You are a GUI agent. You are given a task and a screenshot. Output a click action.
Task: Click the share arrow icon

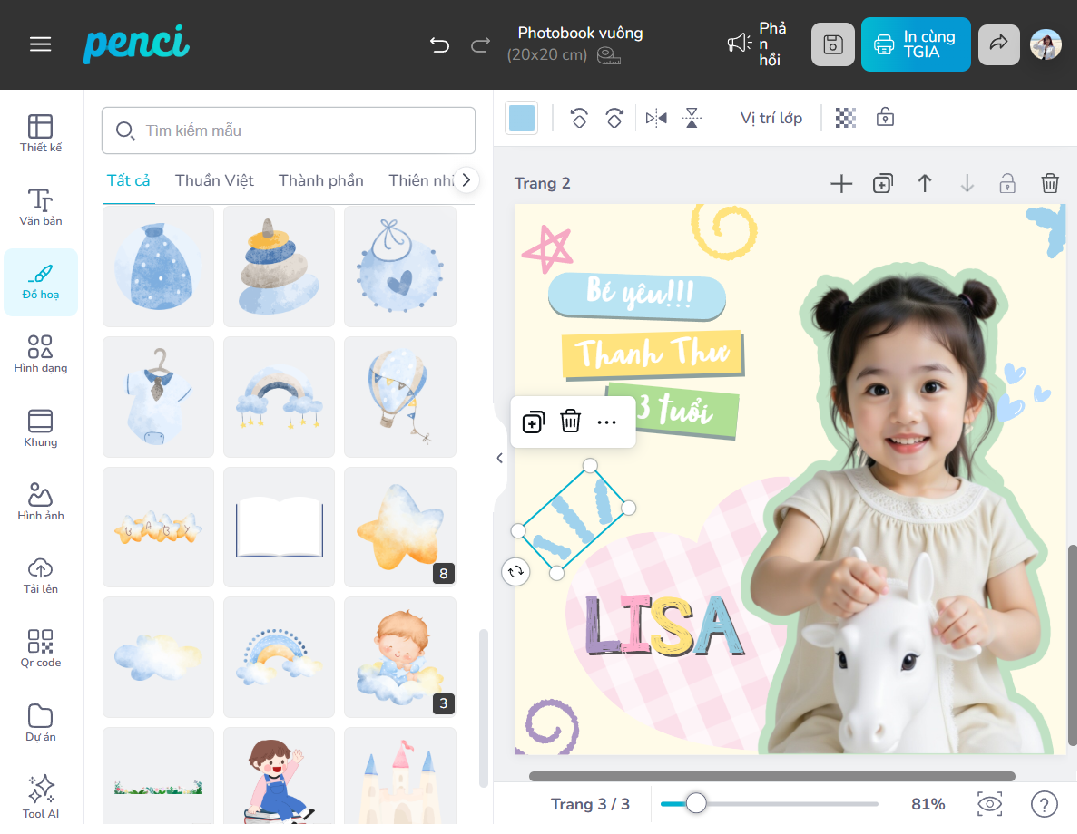(x=998, y=44)
